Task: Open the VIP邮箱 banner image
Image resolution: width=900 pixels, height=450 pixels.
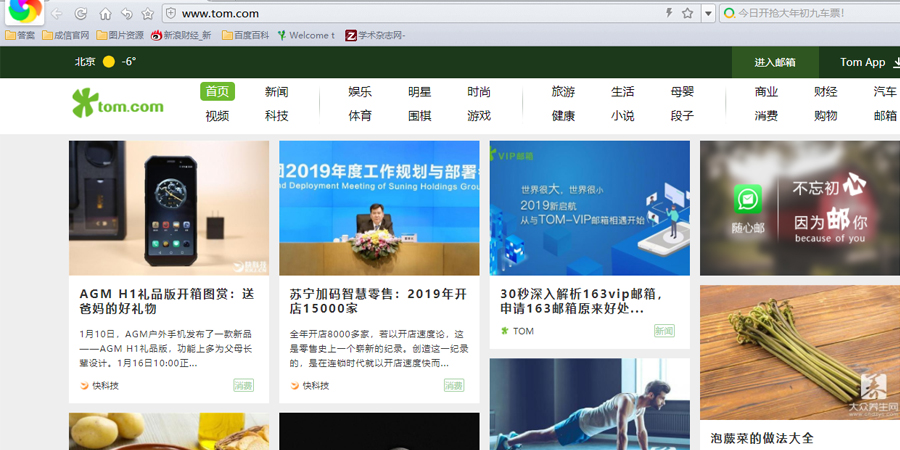Action: tap(589, 208)
